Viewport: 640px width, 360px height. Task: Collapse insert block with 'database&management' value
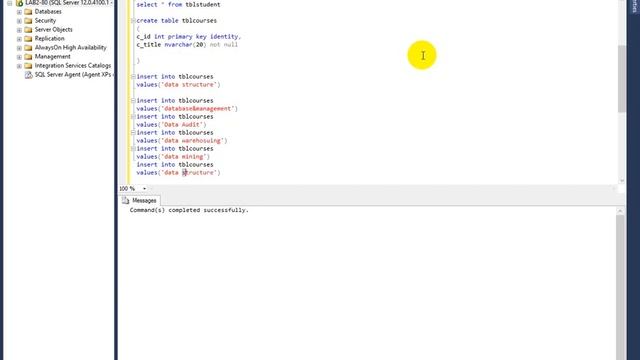(x=133, y=100)
